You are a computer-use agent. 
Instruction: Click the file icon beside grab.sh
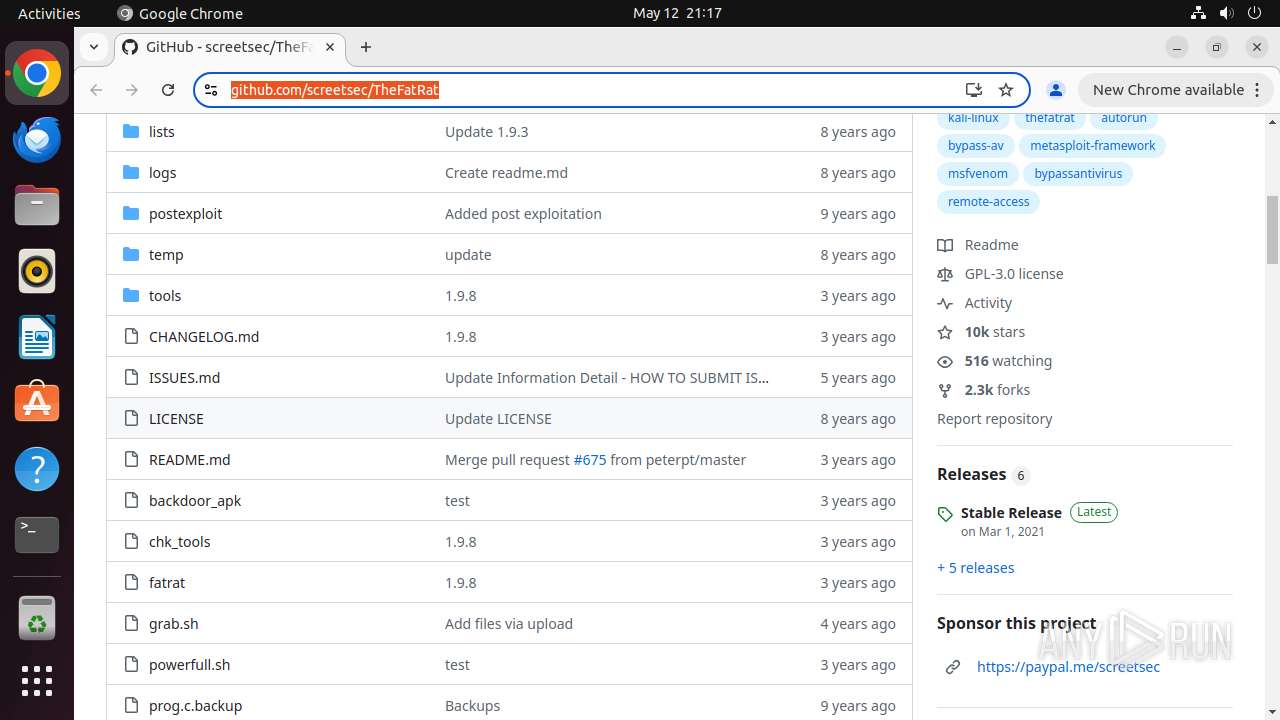click(130, 623)
